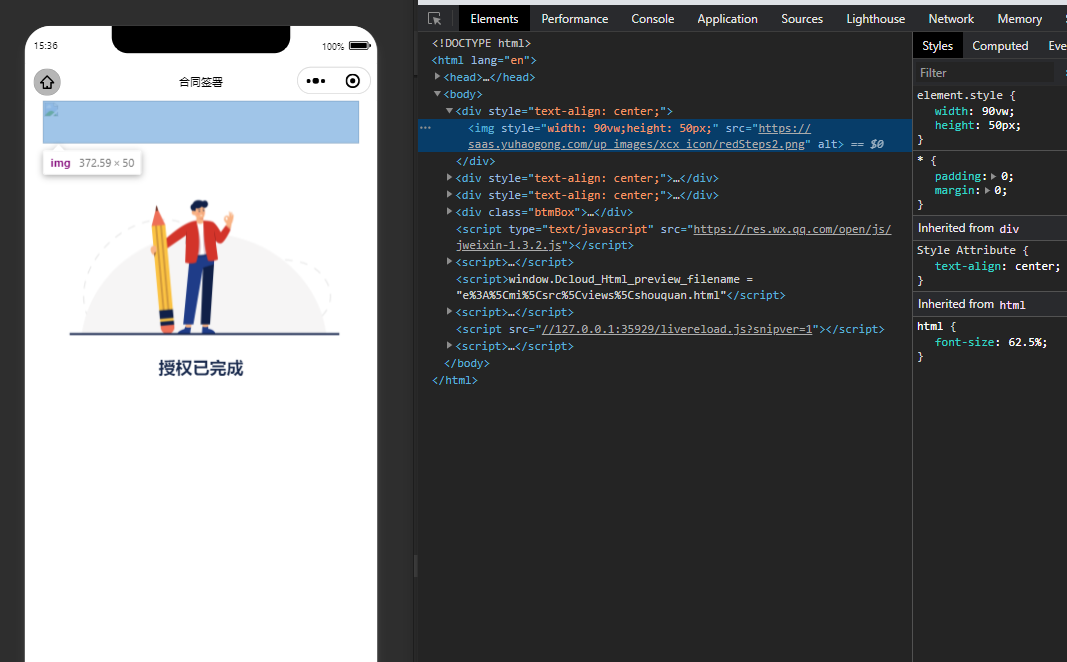The image size is (1067, 662).
Task: Open the Application tab
Action: click(x=727, y=19)
